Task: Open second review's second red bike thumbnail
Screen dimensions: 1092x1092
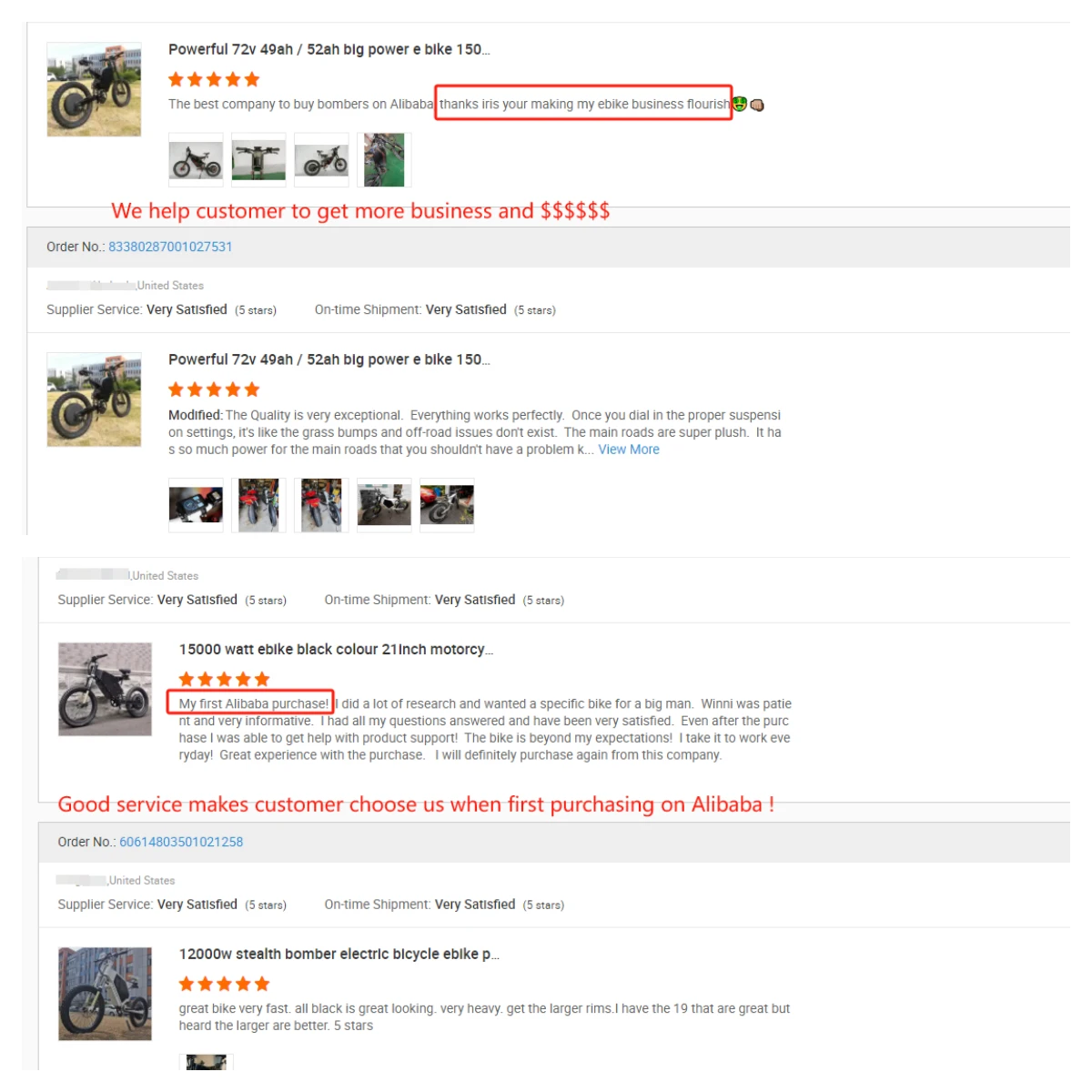Action: tap(258, 505)
